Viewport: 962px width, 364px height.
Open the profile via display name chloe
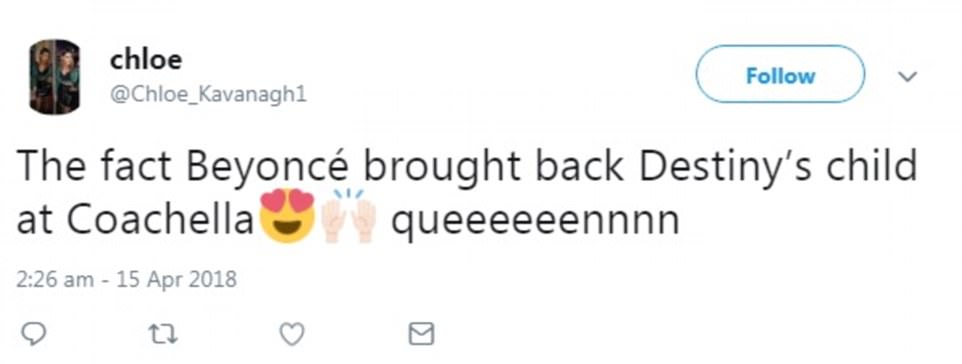[146, 60]
